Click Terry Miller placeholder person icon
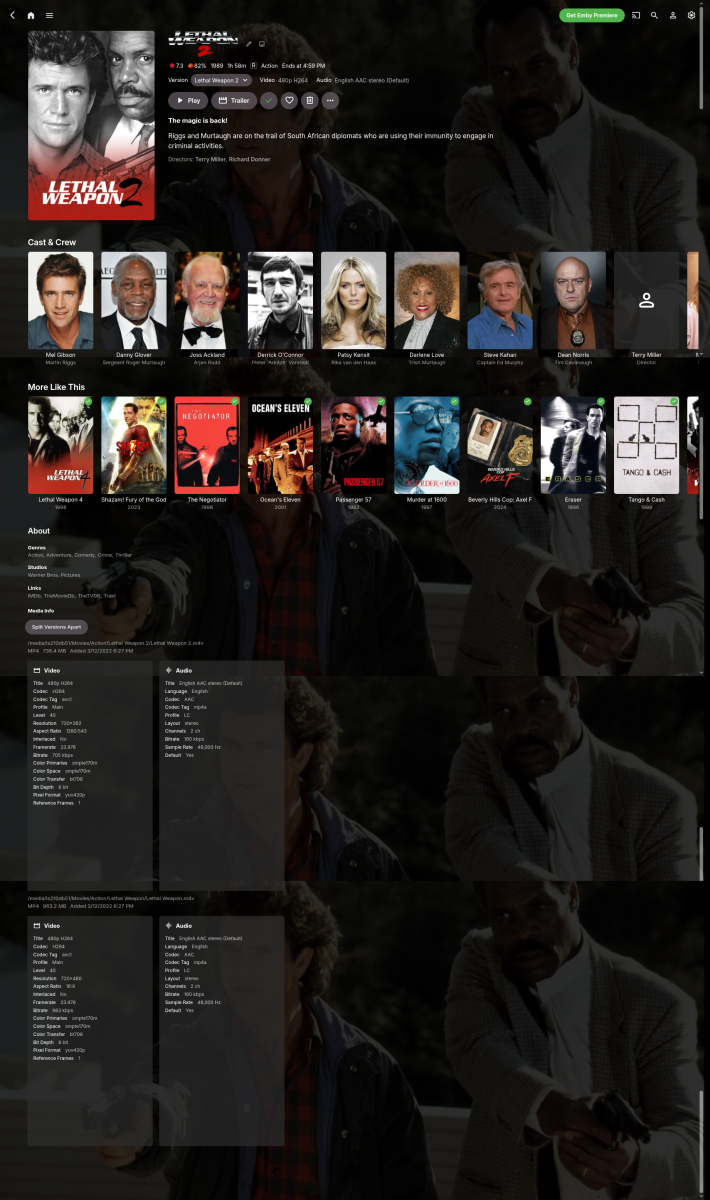 tap(646, 300)
